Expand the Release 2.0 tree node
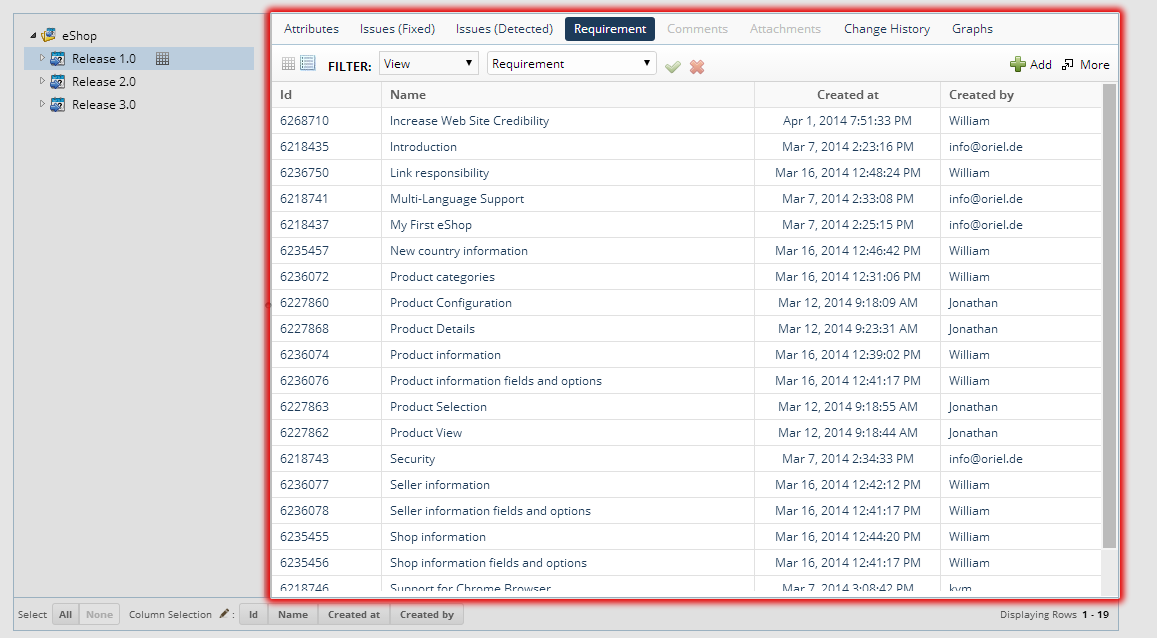Viewport: 1157px width, 638px height. coord(42,81)
